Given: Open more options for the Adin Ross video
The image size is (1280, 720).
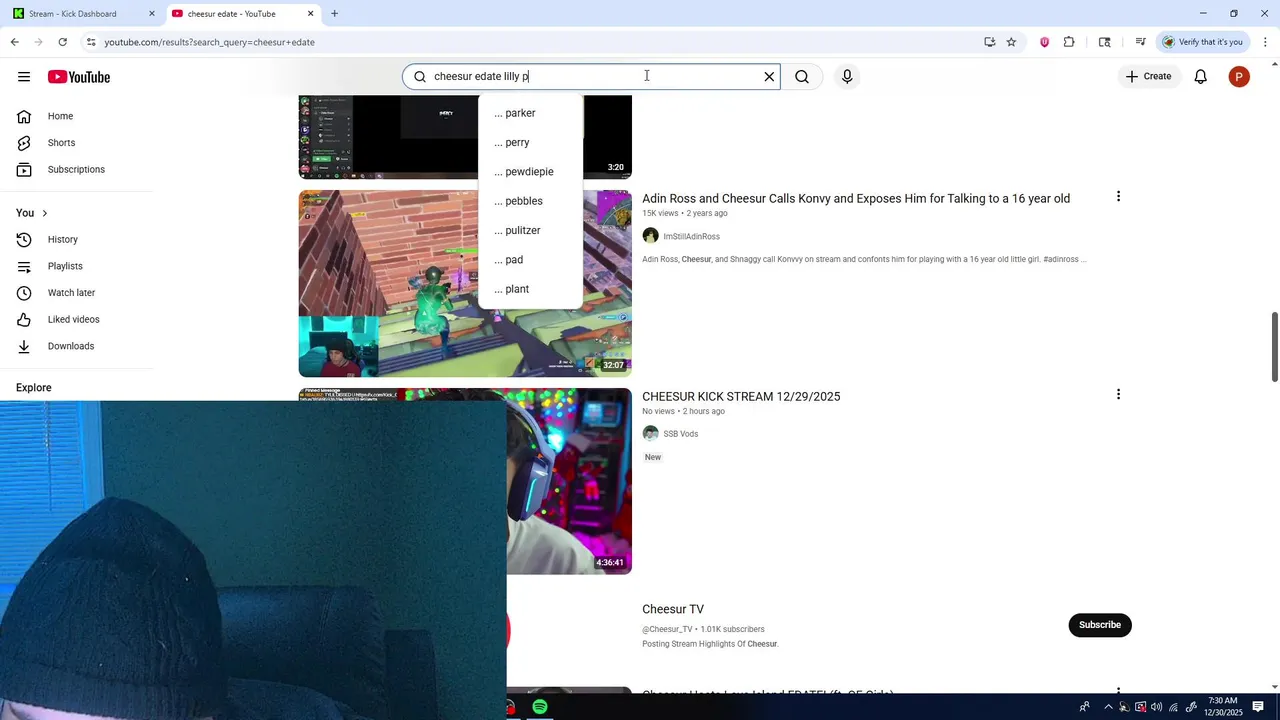Looking at the screenshot, I should point(1118,197).
